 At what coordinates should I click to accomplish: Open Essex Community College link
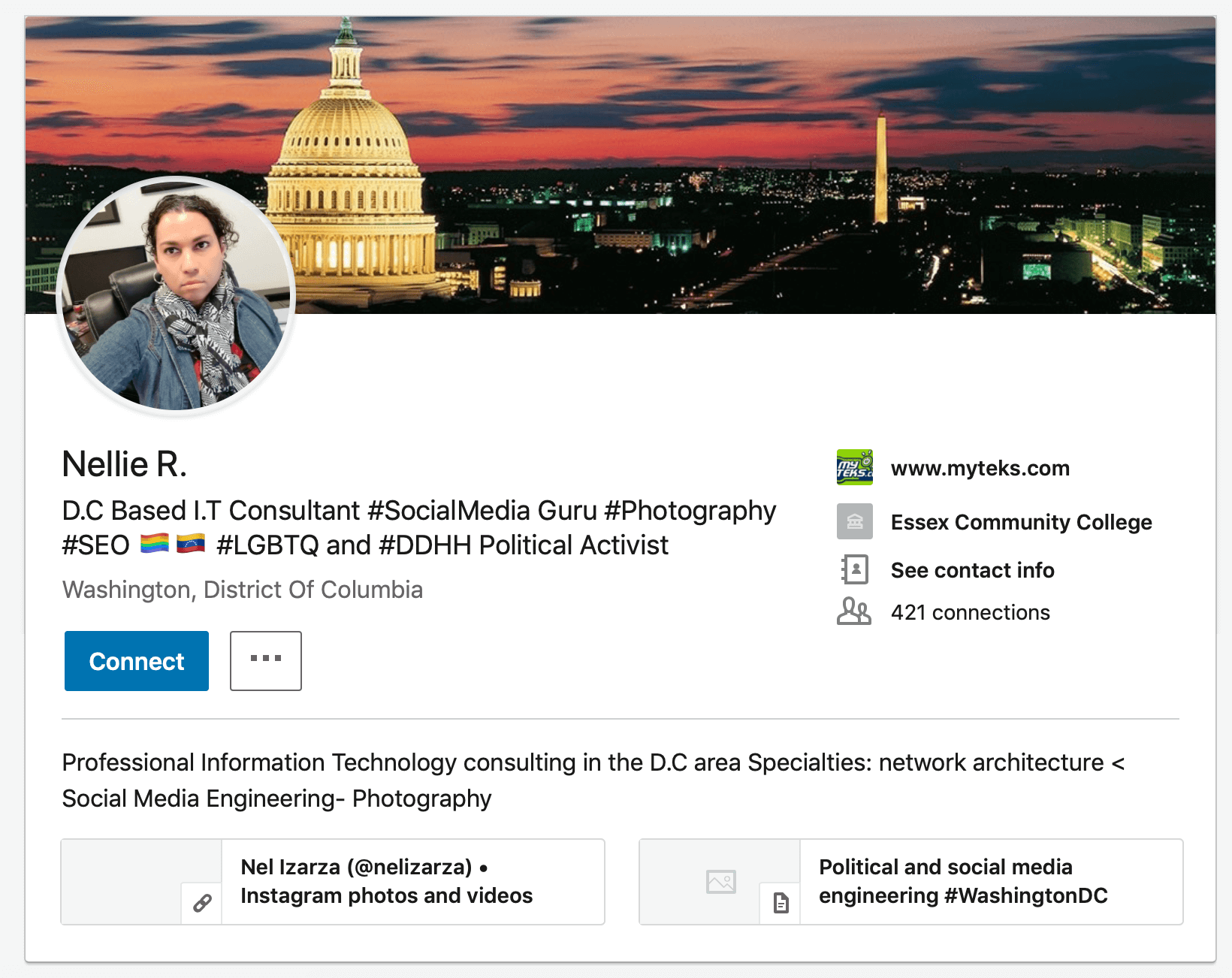pyautogui.click(x=1021, y=522)
